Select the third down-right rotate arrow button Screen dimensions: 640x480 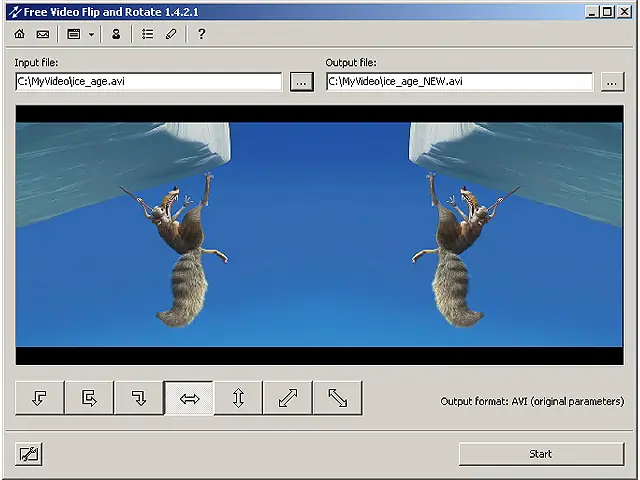[x=139, y=398]
